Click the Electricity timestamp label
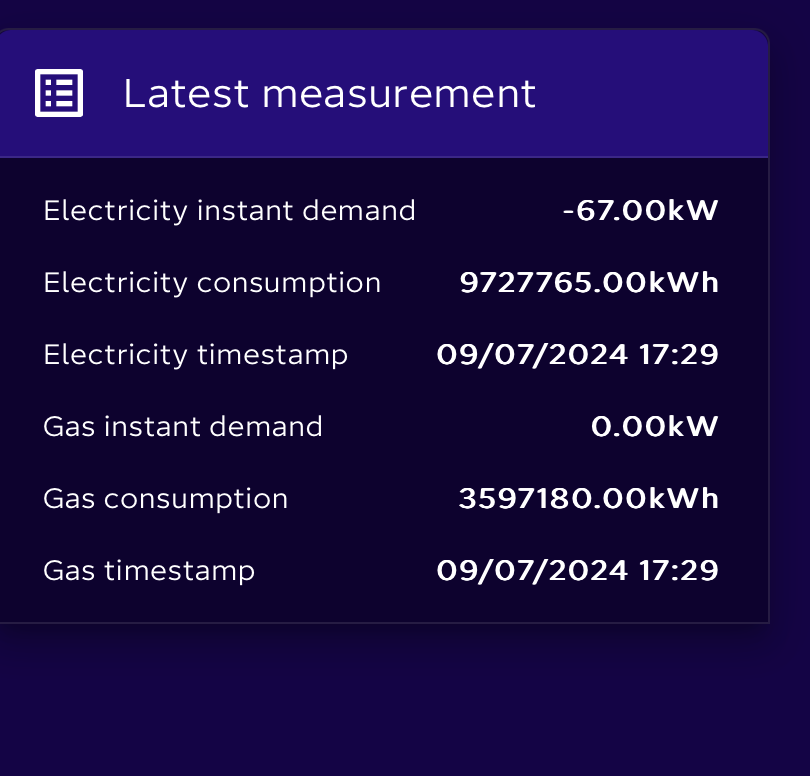The height and width of the screenshot is (776, 810). tap(196, 355)
